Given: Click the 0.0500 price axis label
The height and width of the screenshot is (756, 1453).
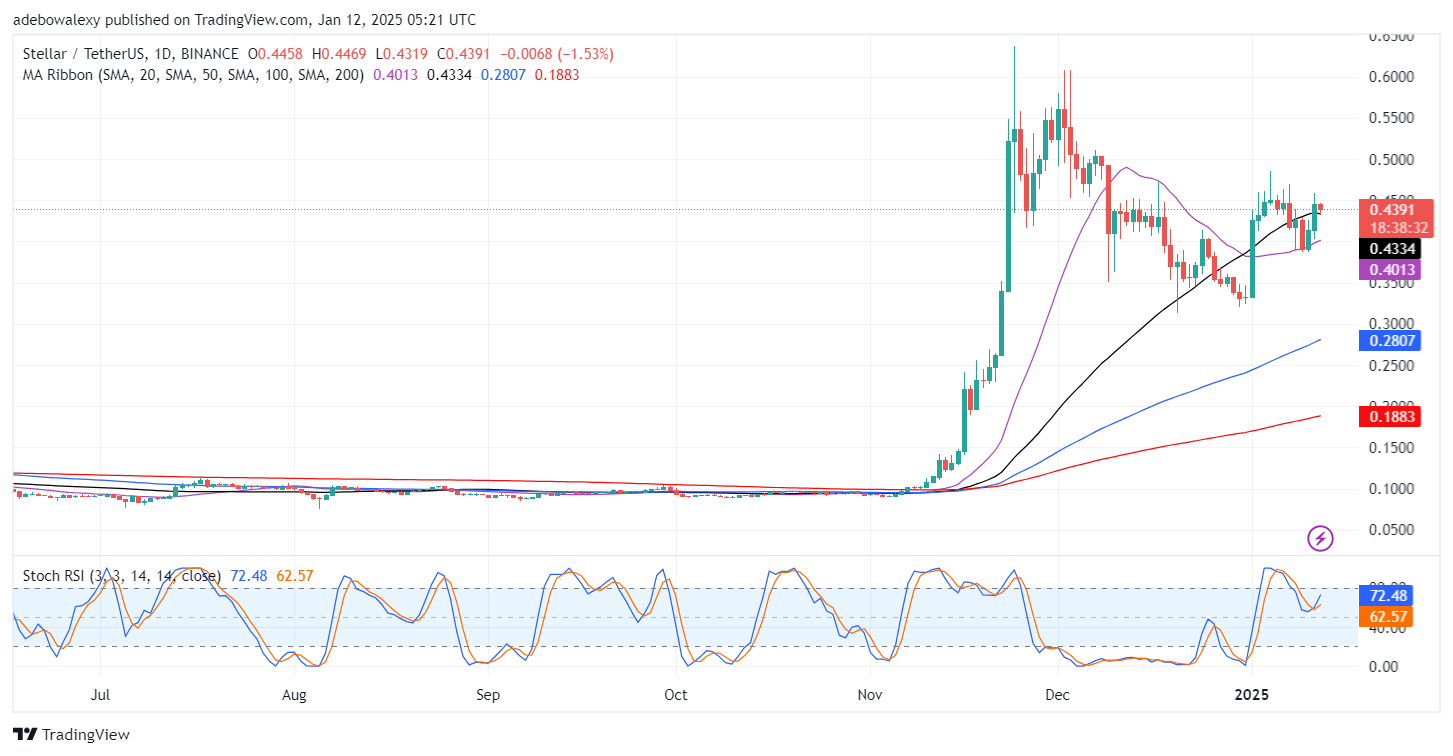Looking at the screenshot, I should coord(1390,530).
